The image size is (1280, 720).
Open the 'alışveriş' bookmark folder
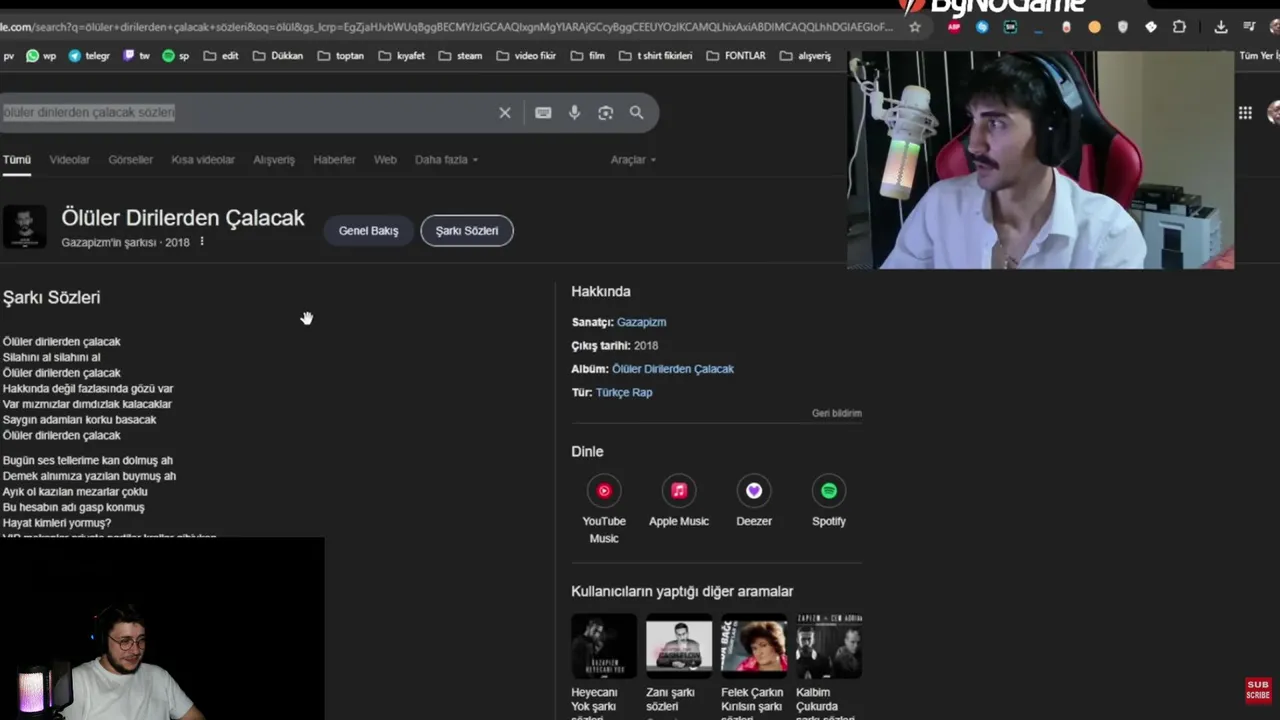tap(806, 56)
